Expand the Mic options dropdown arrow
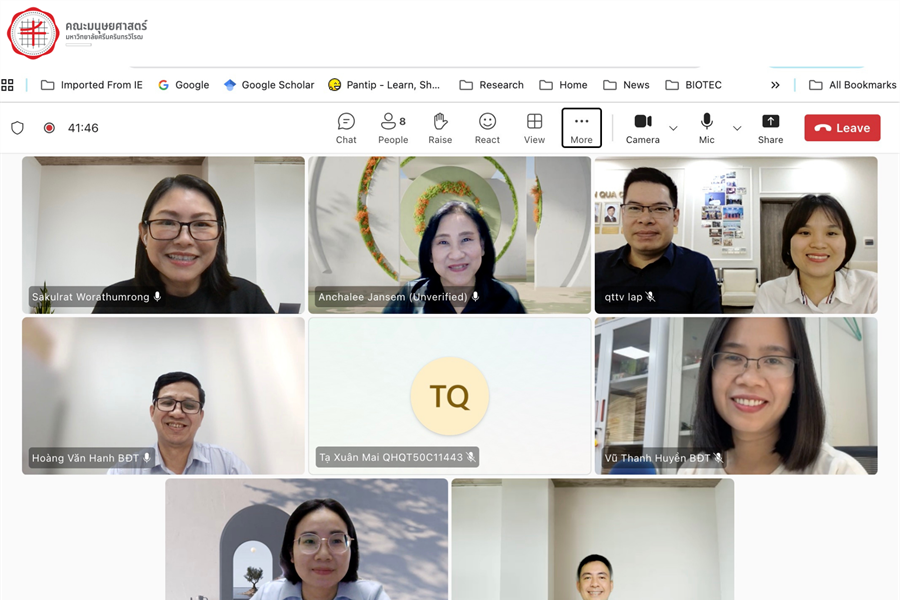Screen dimensions: 900x600 [x=737, y=128]
